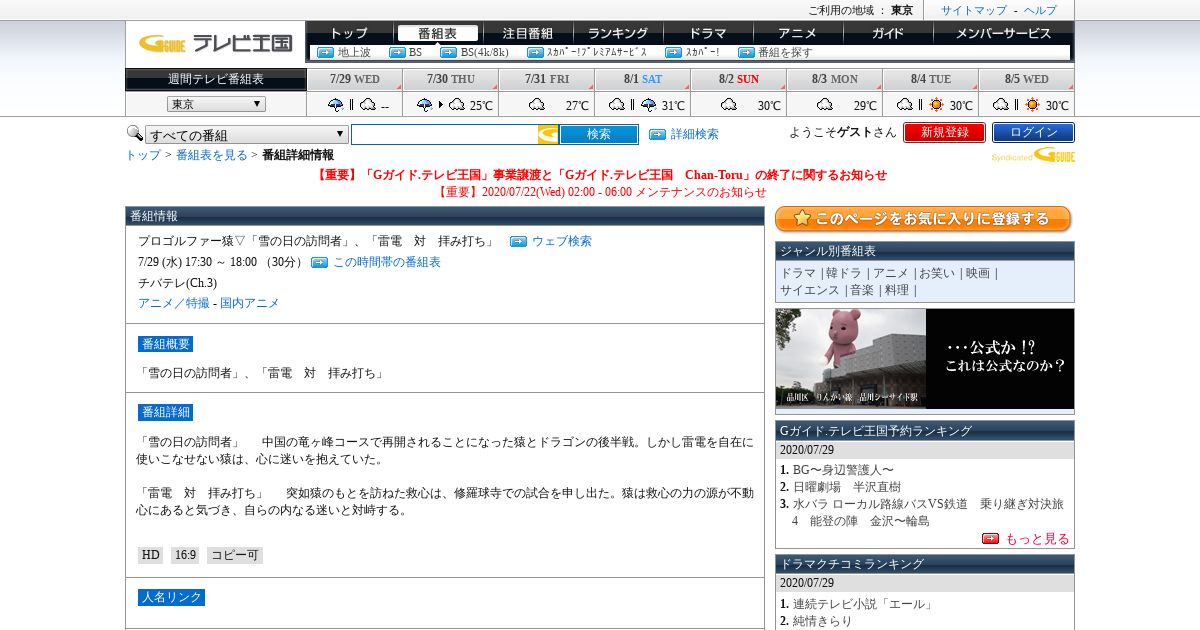Open the 注目番組 navigation tab
This screenshot has height=630, width=1200.
point(527,33)
